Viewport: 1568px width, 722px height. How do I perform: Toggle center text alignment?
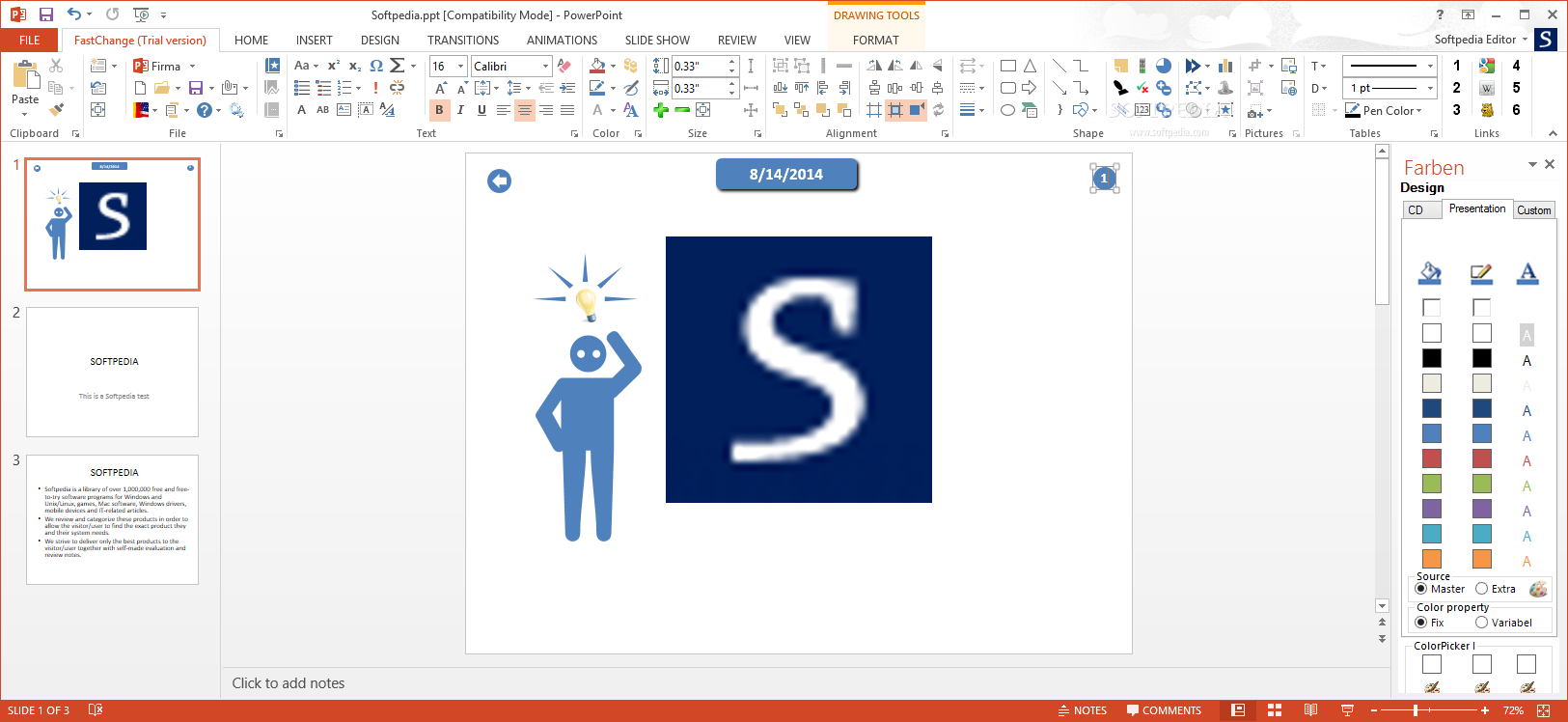click(524, 110)
